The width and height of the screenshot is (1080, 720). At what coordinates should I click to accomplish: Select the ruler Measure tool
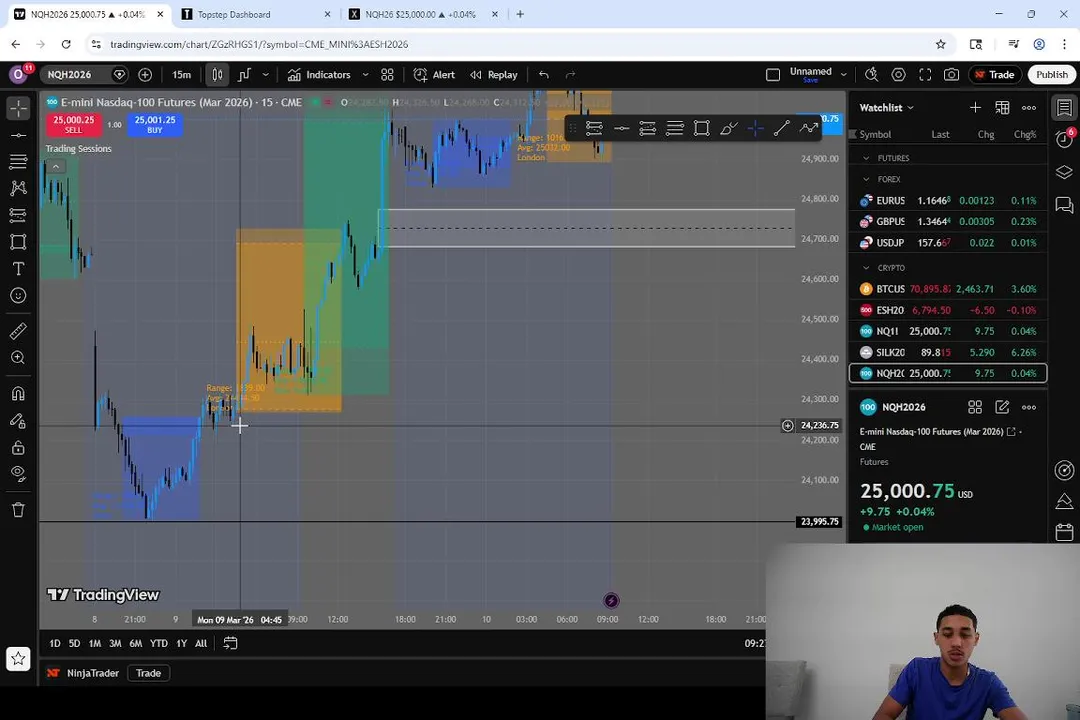(19, 331)
